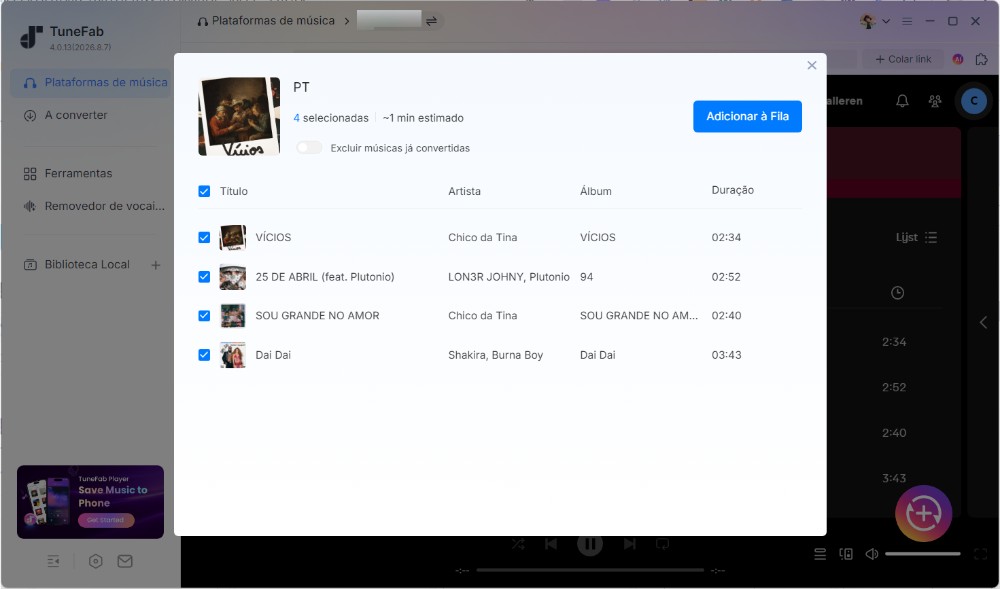Click the SOU GRANDE NO AMOR thumbnail
Screen dimensions: 1000x589
[x=233, y=316]
